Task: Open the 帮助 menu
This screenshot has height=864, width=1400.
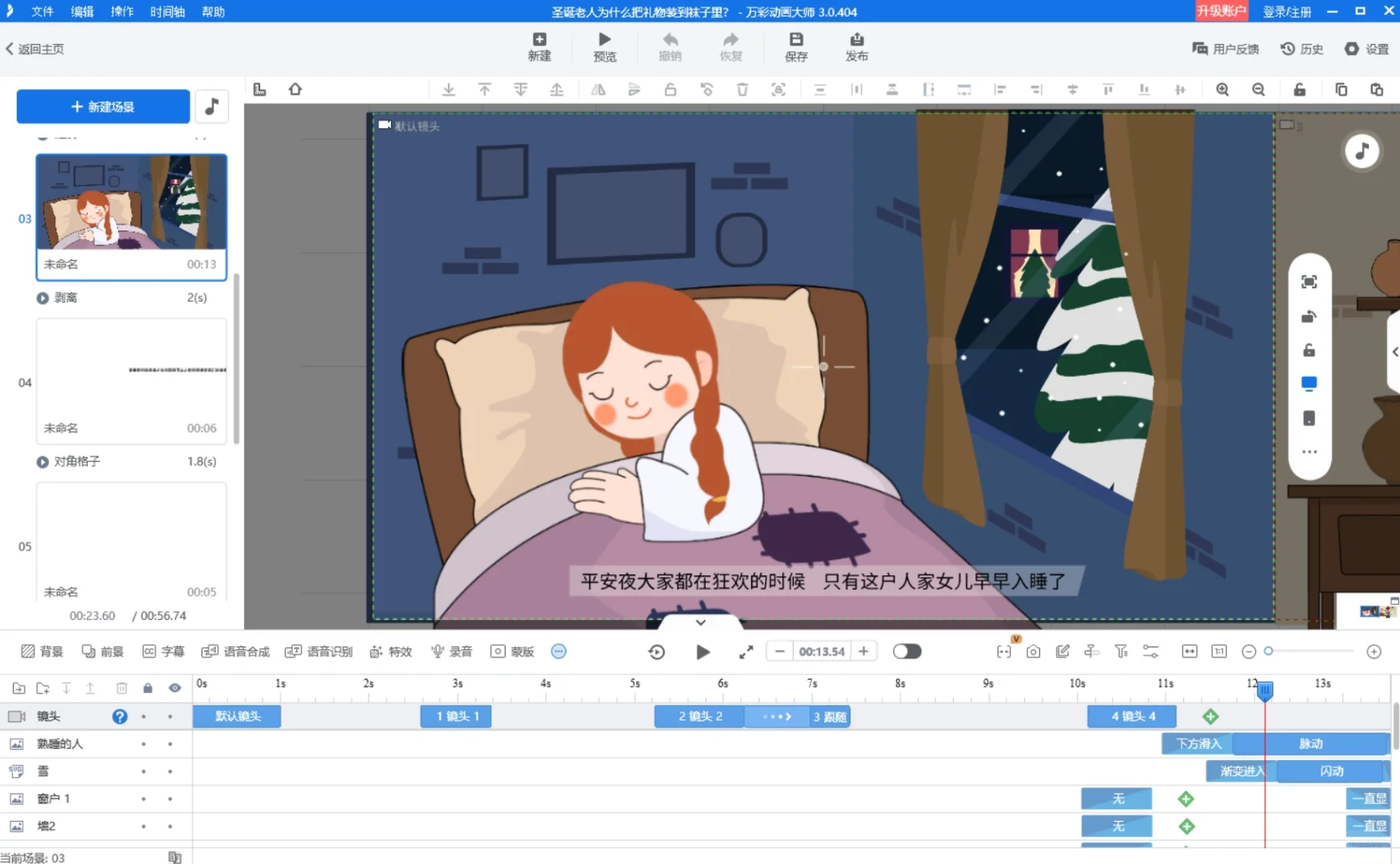Action: 212,11
